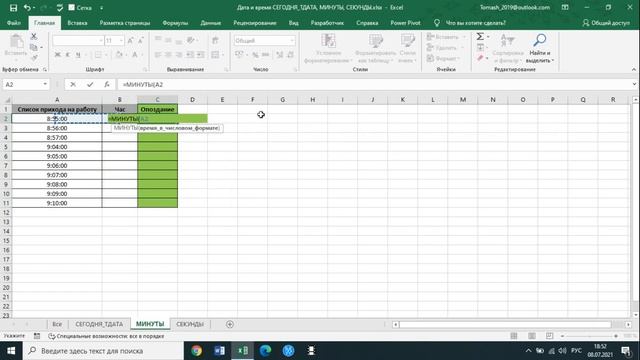Click the zoom slider in status bar
The image size is (640, 360).
(589, 336)
